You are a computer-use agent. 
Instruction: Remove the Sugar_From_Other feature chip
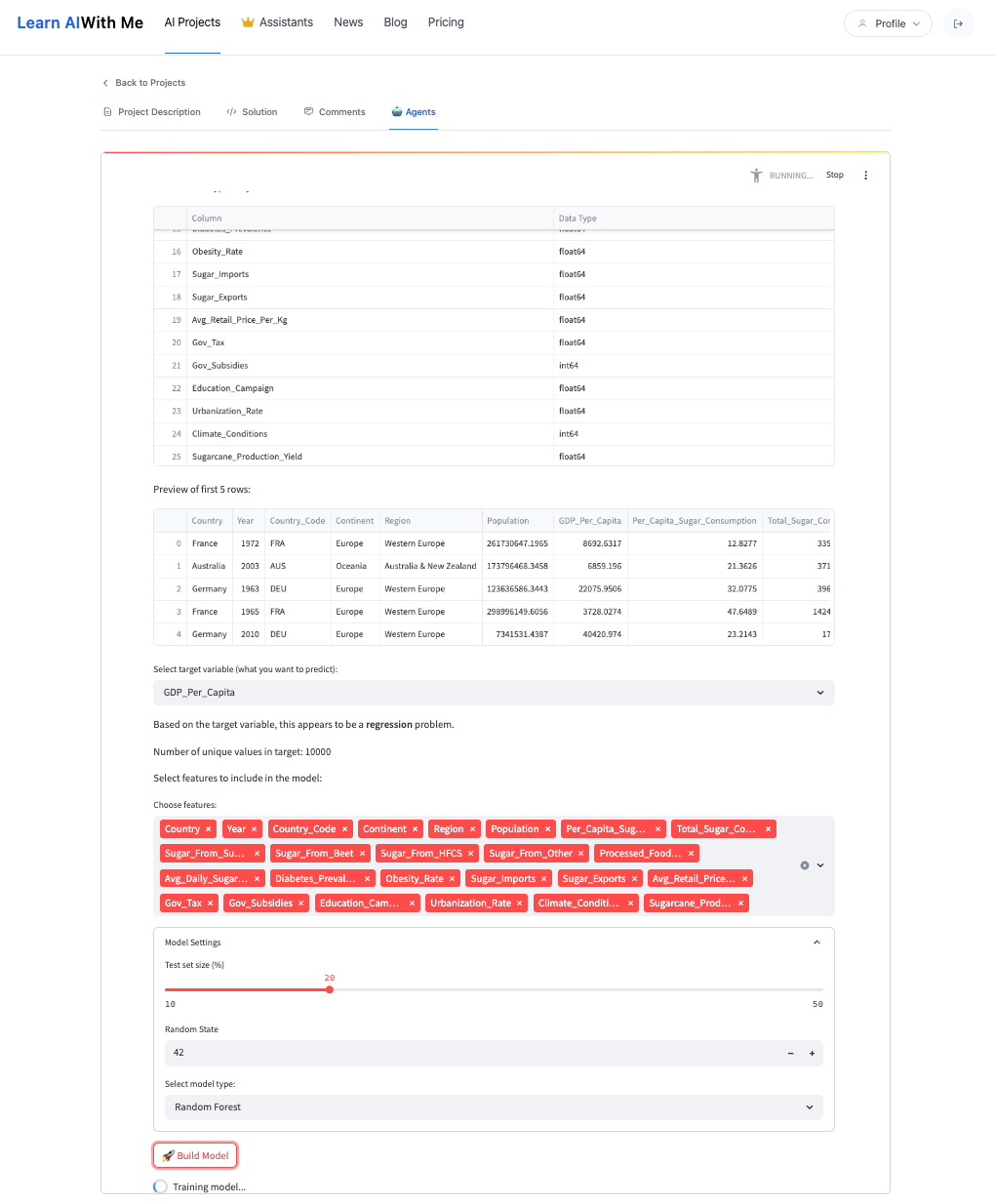[x=580, y=854]
